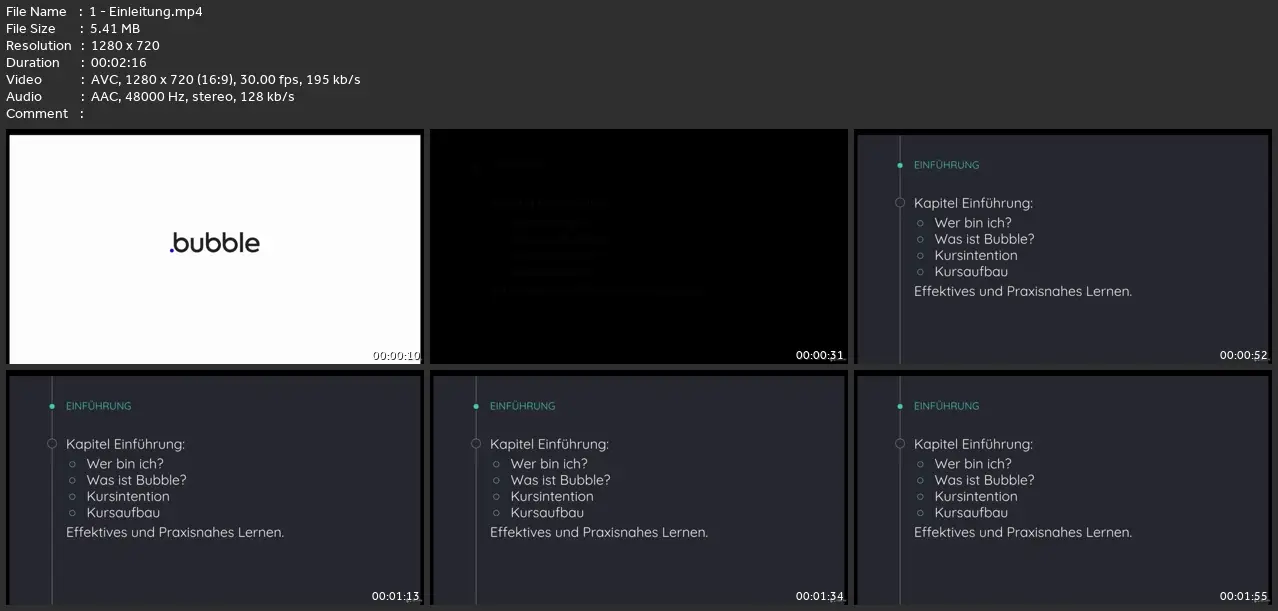Click the timestamp 00:00:52
Screen dimensions: 1278x611
1244,356
